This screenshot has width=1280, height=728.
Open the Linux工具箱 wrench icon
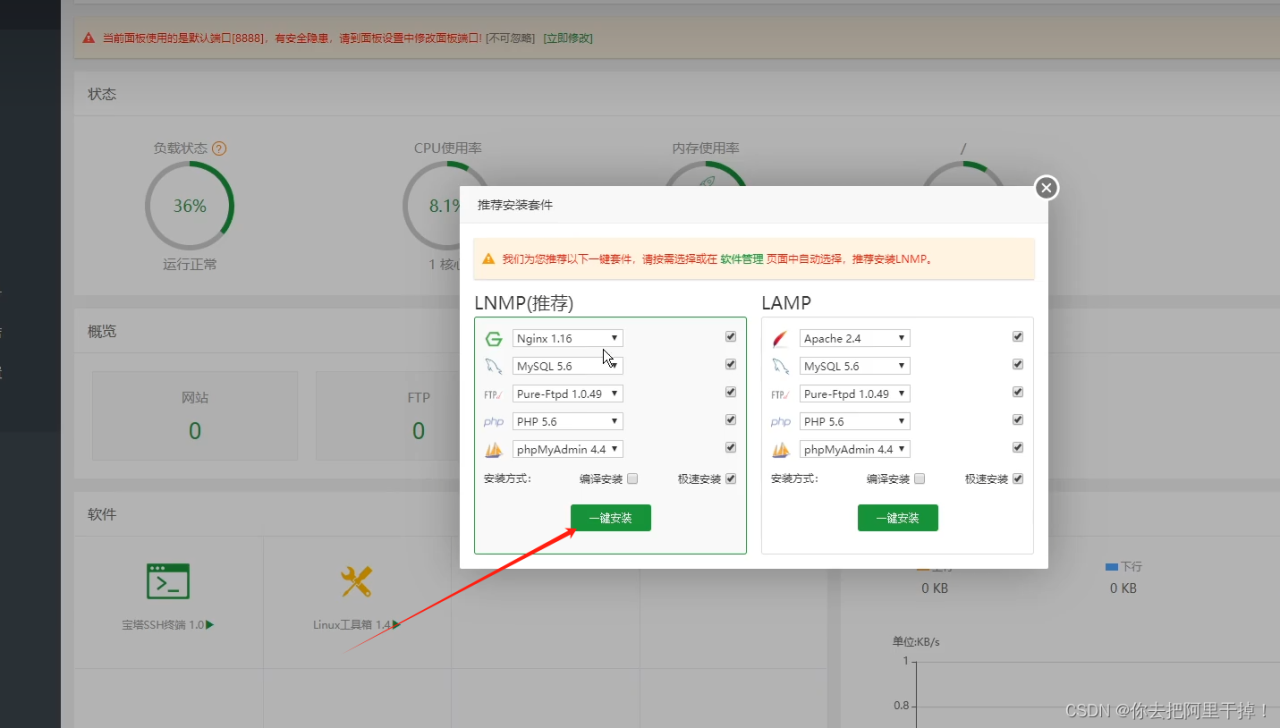356,581
